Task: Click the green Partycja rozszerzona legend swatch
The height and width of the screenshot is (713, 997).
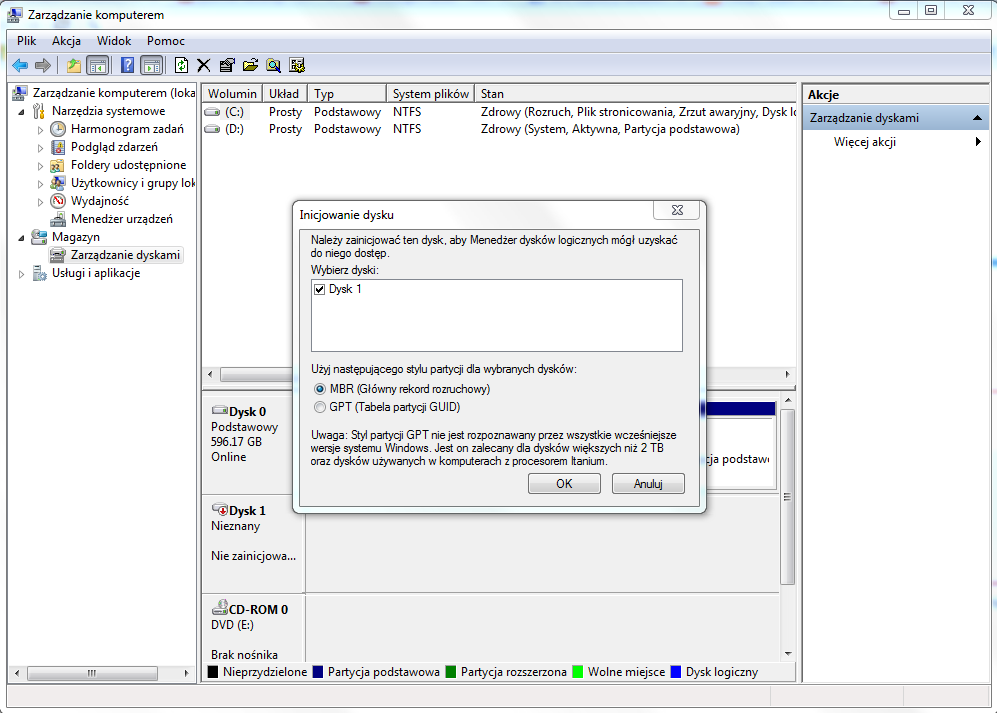Action: pyautogui.click(x=451, y=672)
